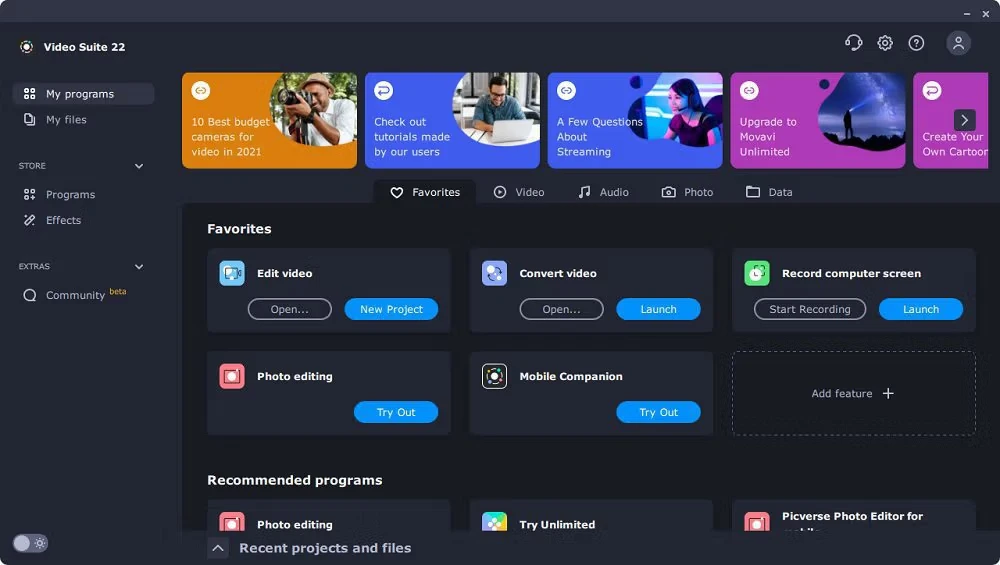The image size is (1000, 565).
Task: Click the Record computer screen icon
Action: point(757,273)
